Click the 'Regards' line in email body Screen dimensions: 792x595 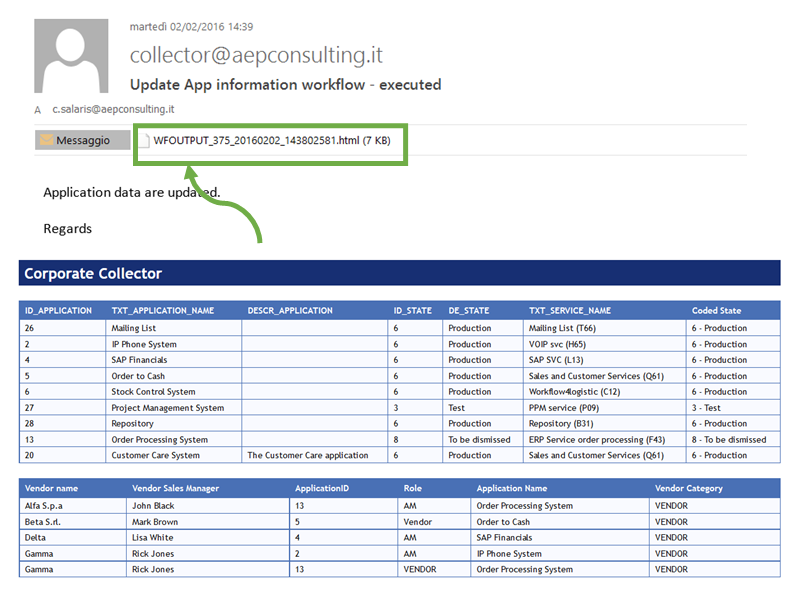[68, 229]
